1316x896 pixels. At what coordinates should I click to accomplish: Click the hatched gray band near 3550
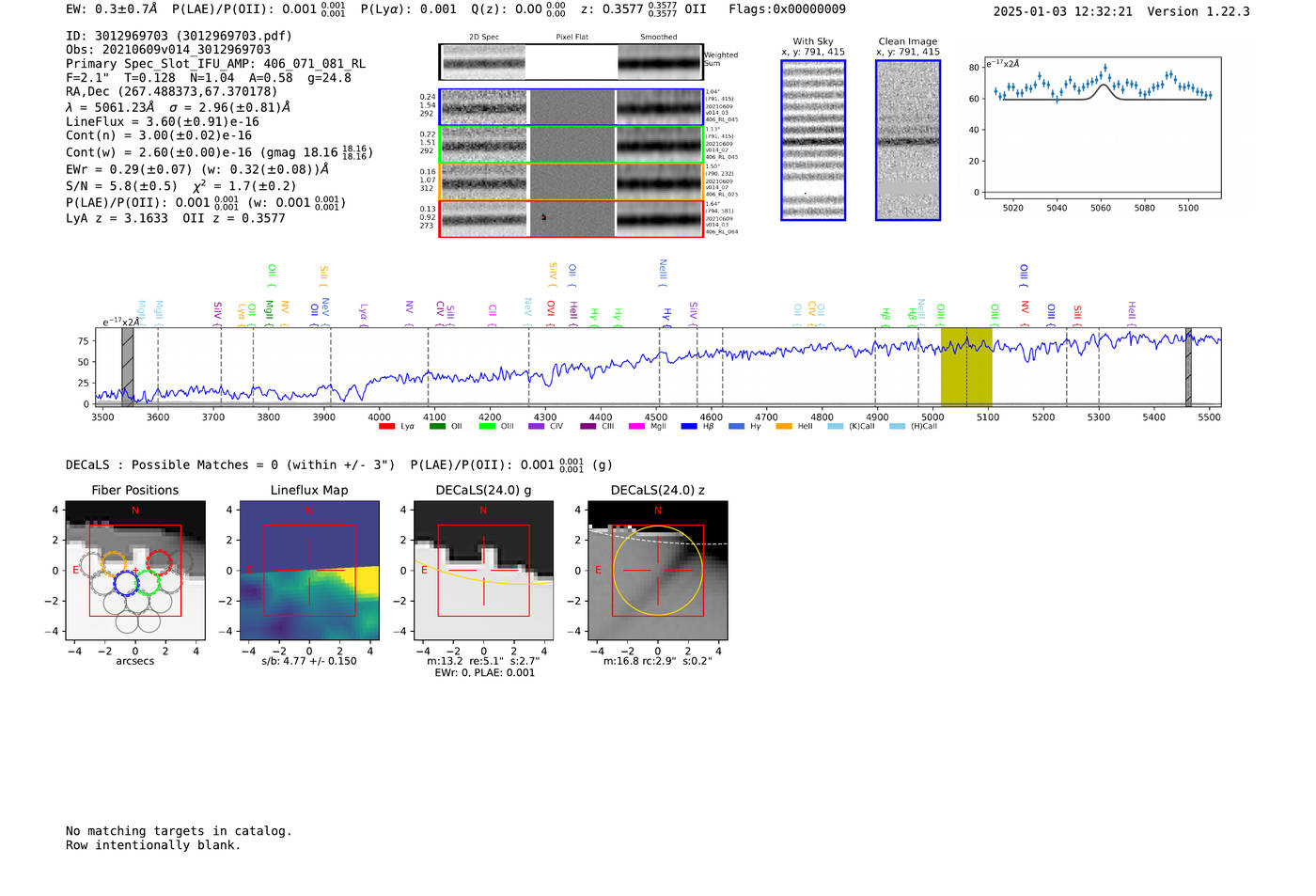pos(127,367)
